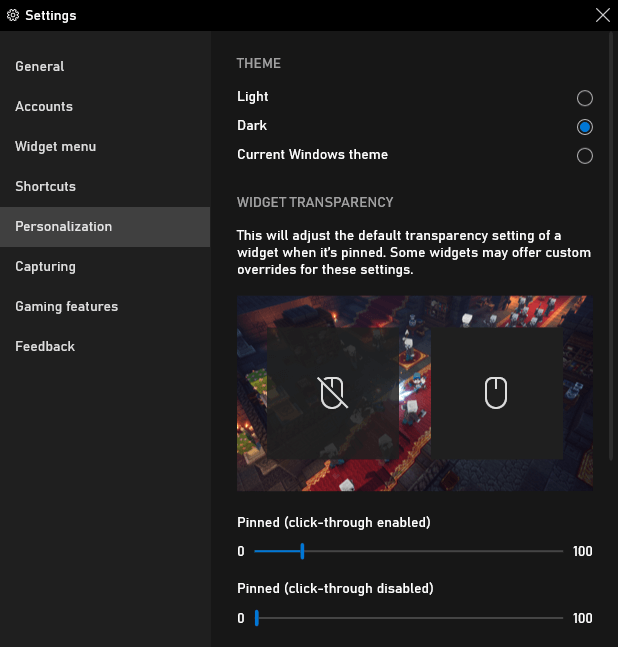Open the Capturing settings

pos(46,266)
